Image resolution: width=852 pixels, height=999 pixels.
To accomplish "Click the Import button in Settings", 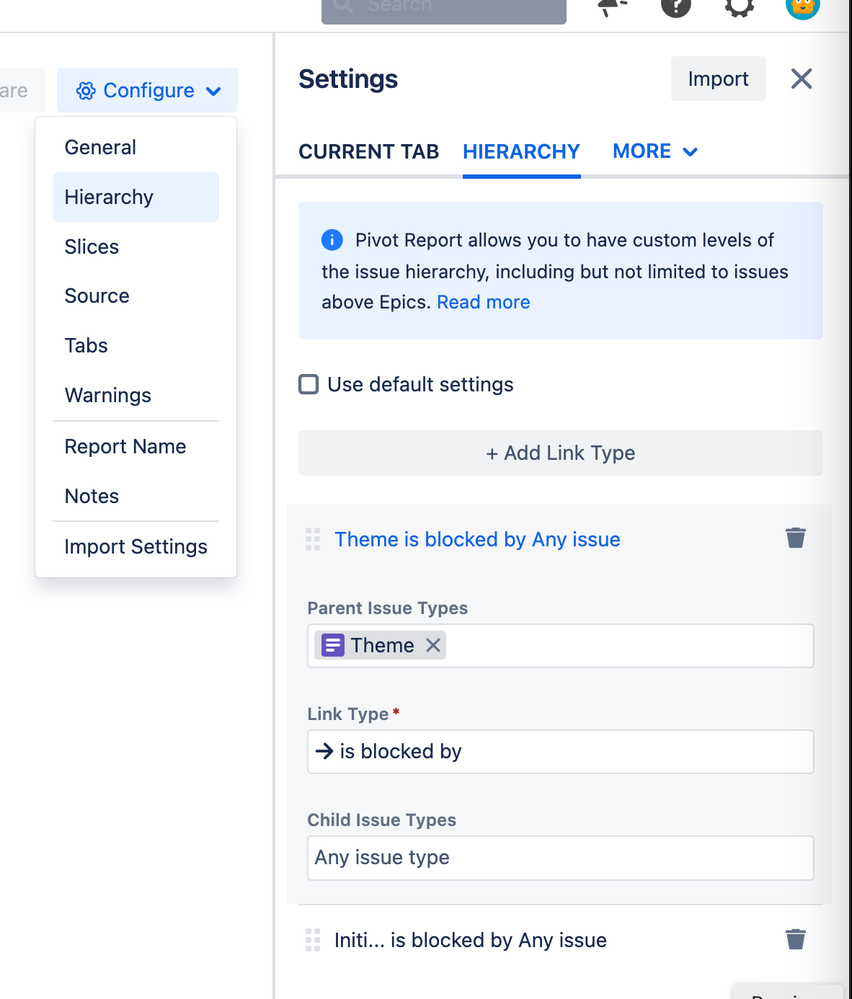I will point(718,79).
